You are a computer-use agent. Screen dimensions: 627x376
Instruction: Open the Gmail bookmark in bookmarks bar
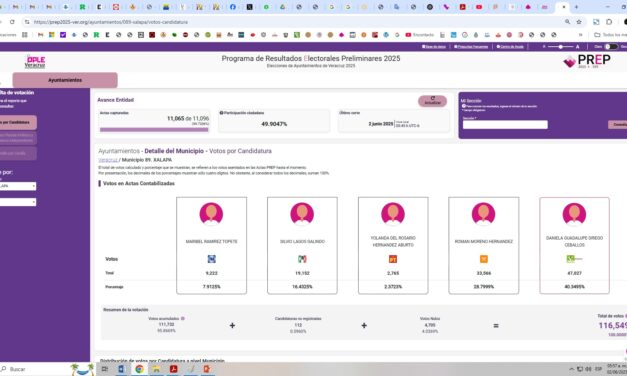[40, 35]
